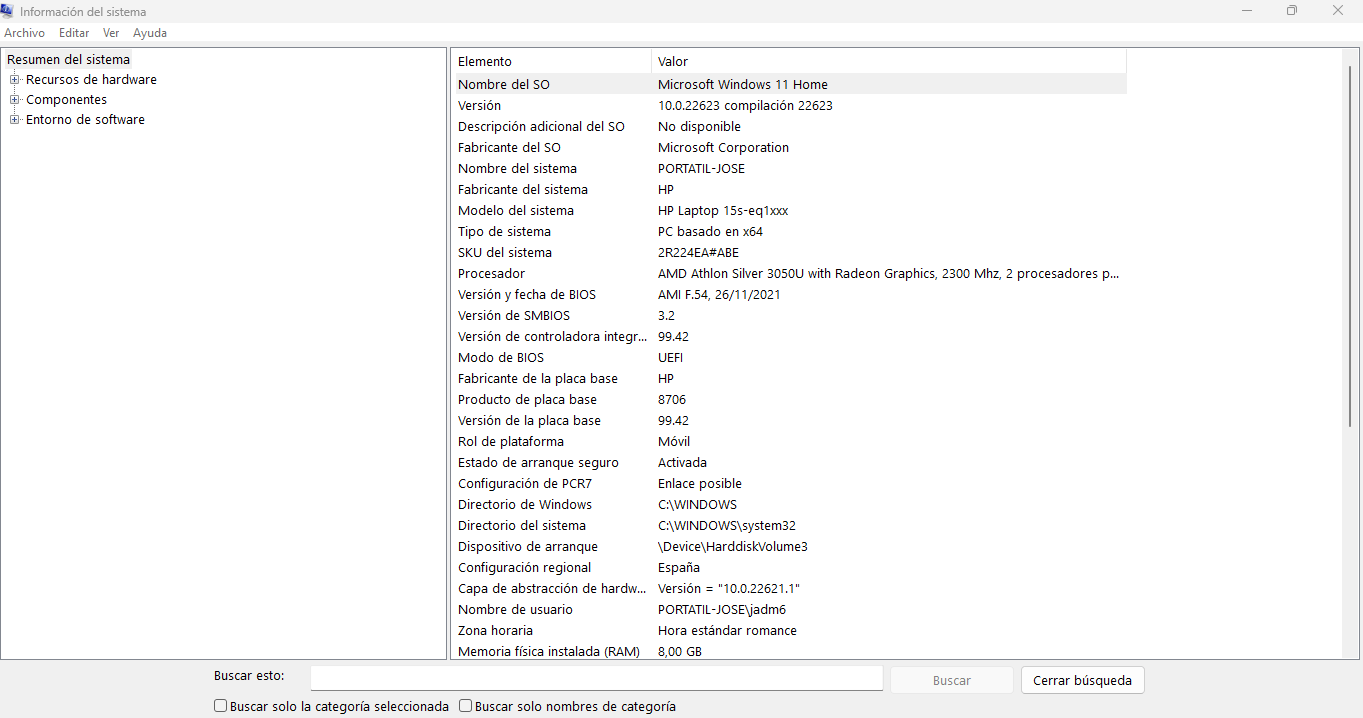
Task: Select Directorio de Windows row
Action: (x=789, y=505)
